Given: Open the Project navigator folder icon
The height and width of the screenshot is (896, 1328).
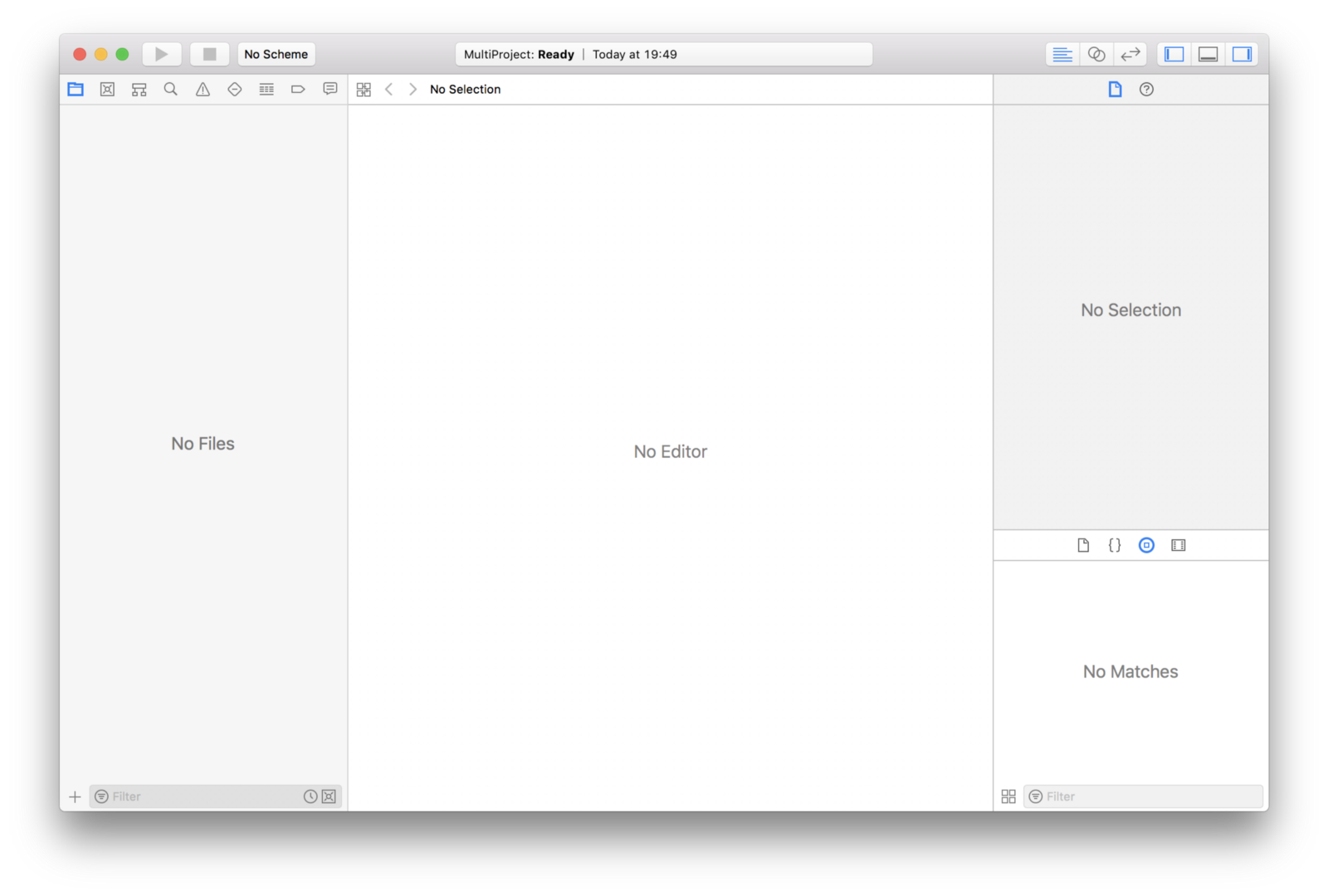Looking at the screenshot, I should coord(76,89).
